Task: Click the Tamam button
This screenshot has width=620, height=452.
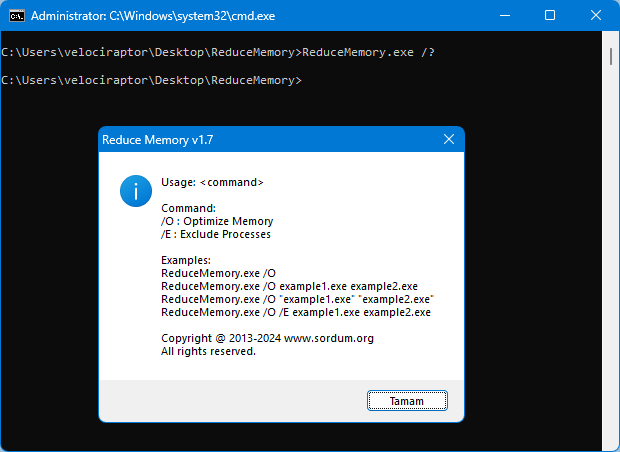Action: 407,400
